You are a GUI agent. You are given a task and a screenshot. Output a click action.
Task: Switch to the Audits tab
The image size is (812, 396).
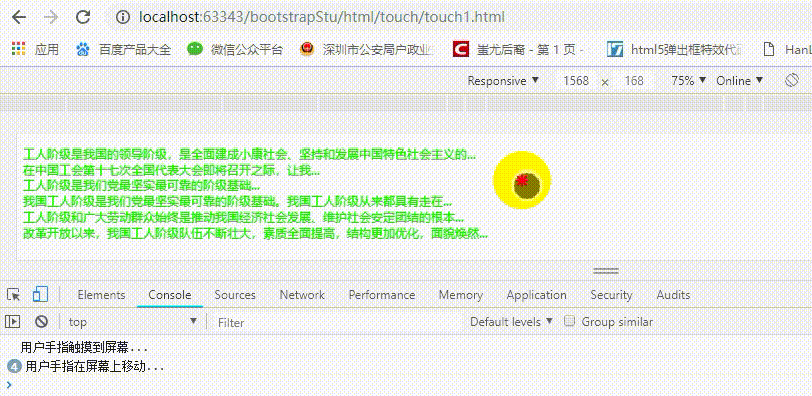(673, 295)
